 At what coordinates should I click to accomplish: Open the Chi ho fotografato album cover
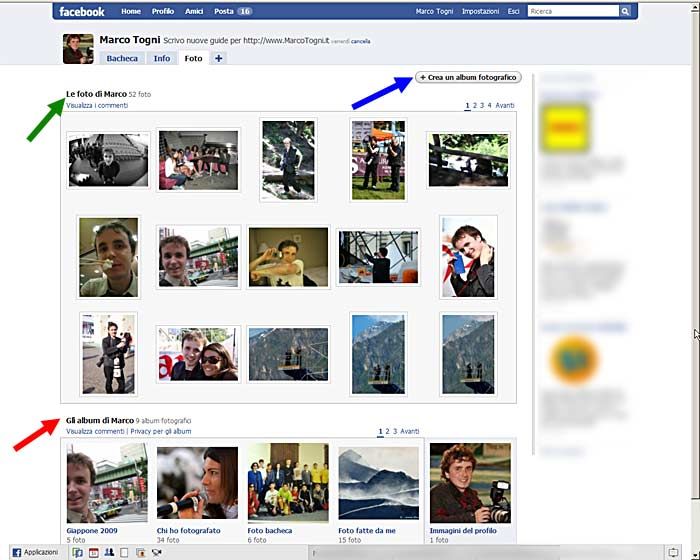pos(197,481)
